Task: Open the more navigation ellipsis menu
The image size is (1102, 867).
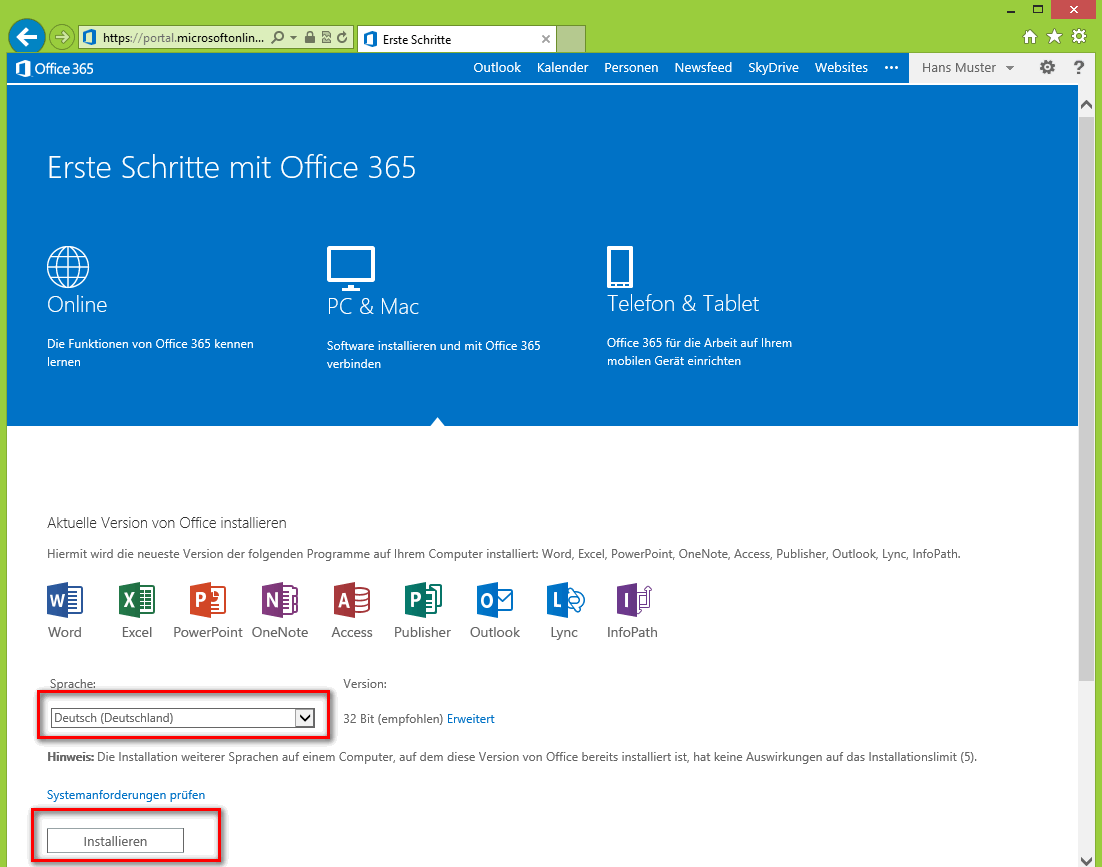Action: 891,67
